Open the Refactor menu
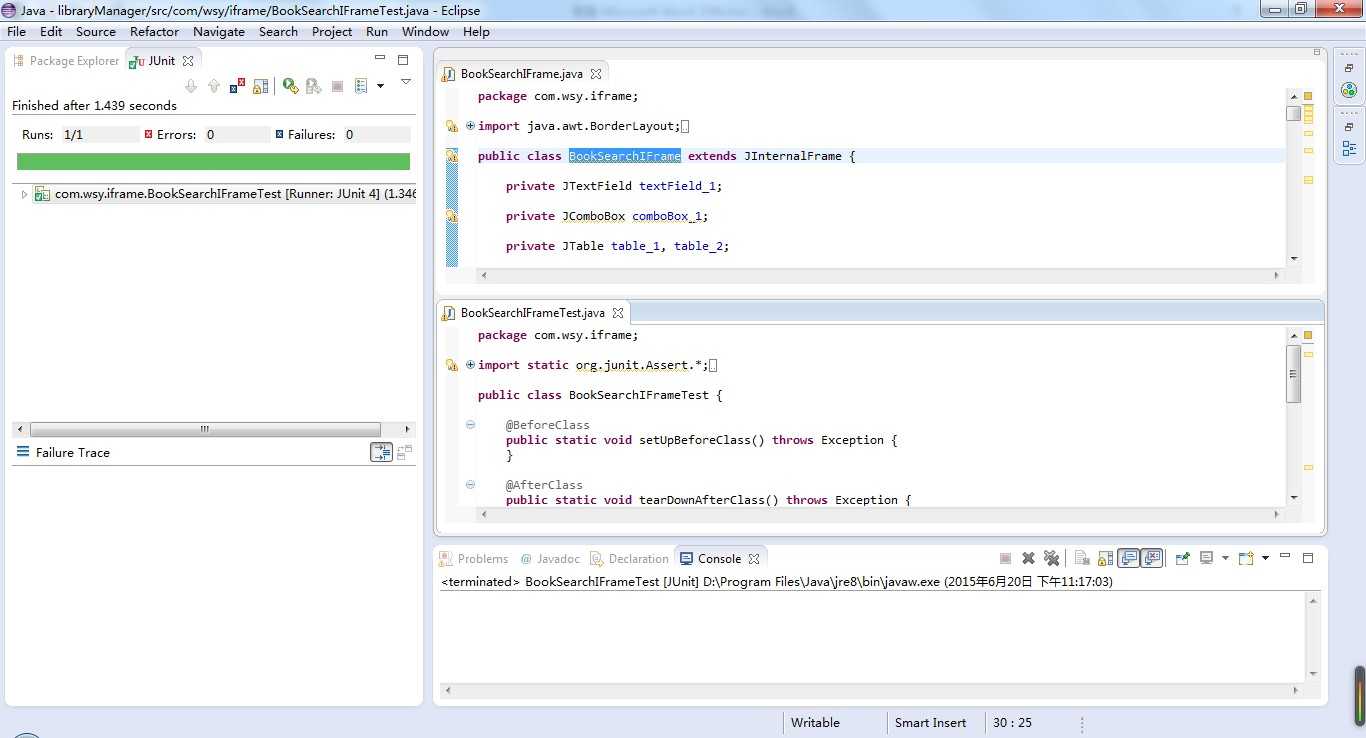This screenshot has height=738, width=1366. 155,31
